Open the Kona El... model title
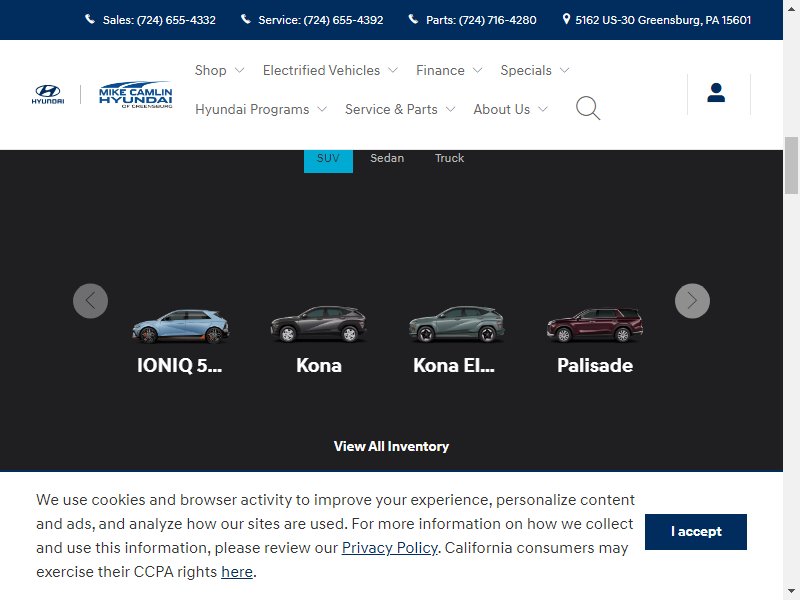 pos(454,365)
